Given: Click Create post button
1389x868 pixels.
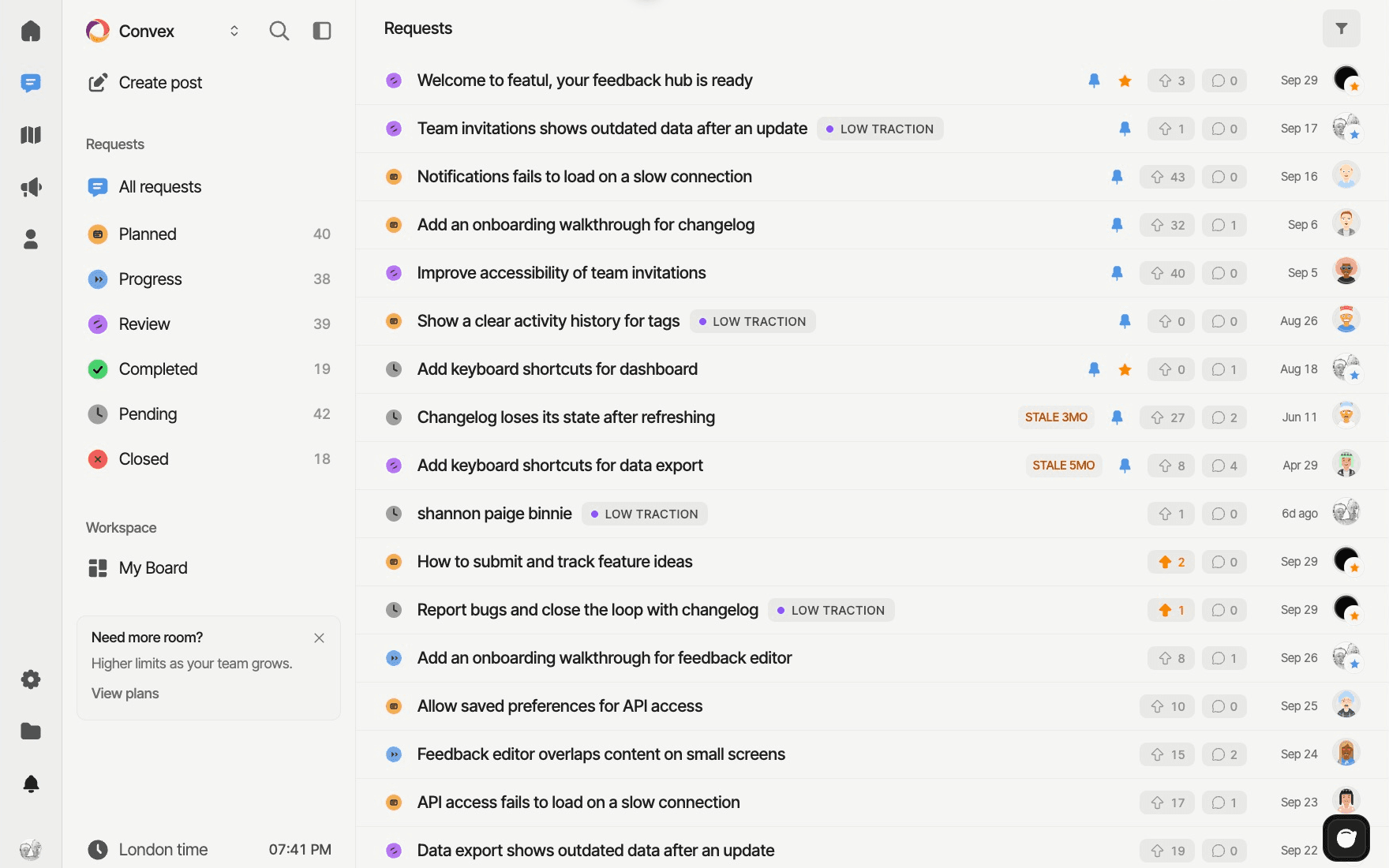Looking at the screenshot, I should (x=145, y=83).
